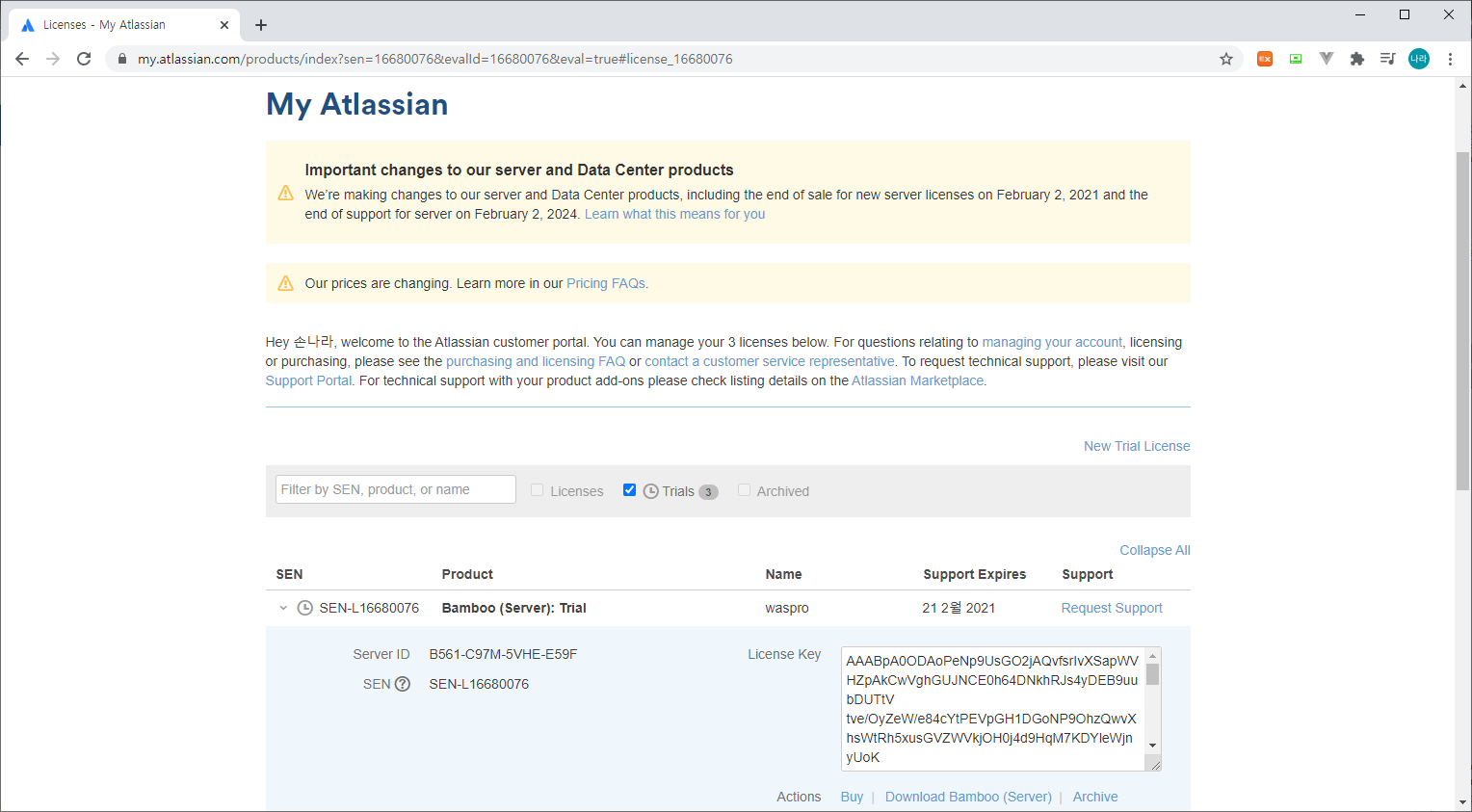Click the SEN help question mark icon
This screenshot has height=812, width=1472.
(x=403, y=684)
